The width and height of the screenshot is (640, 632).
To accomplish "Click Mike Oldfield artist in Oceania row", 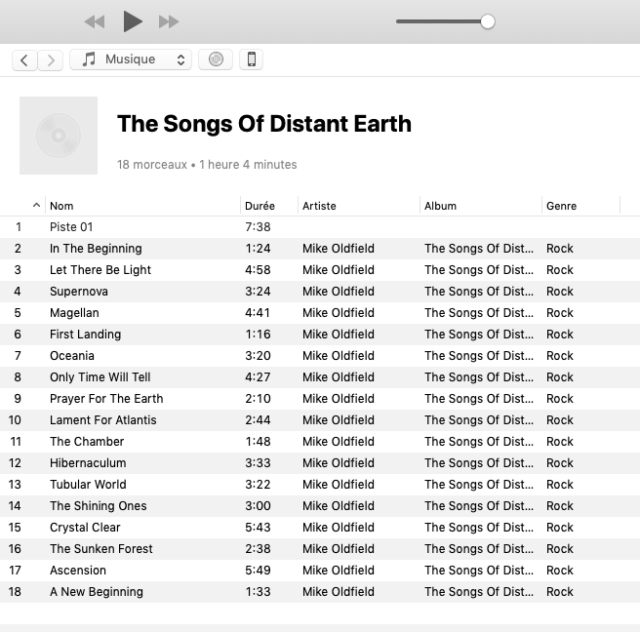I will click(338, 356).
